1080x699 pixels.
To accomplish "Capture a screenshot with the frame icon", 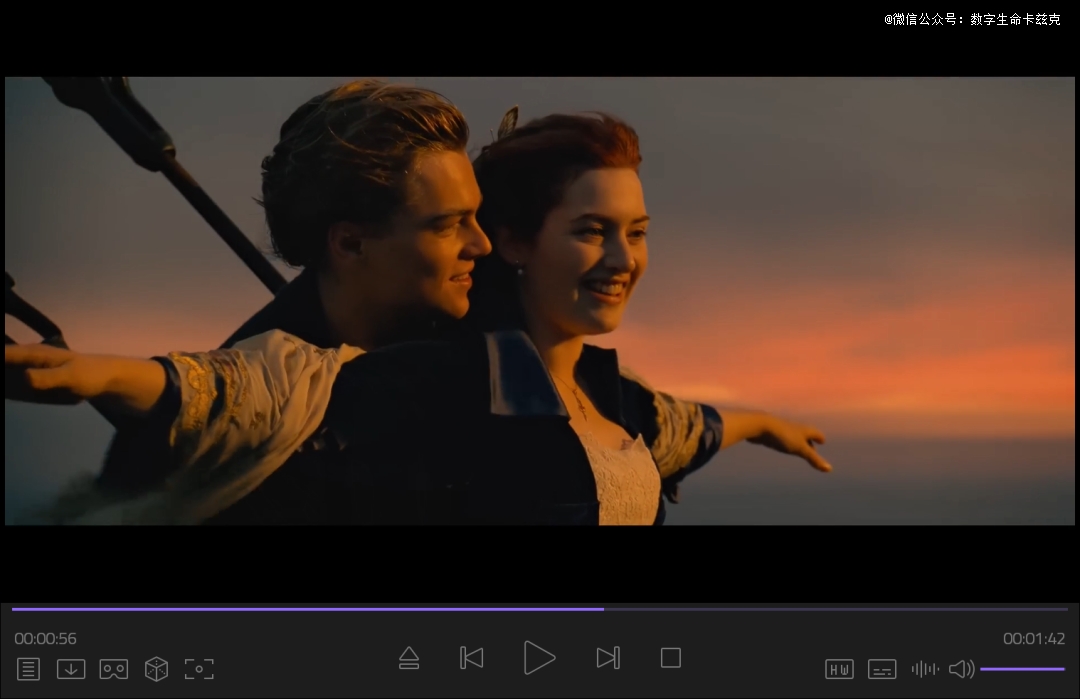I will (x=199, y=669).
